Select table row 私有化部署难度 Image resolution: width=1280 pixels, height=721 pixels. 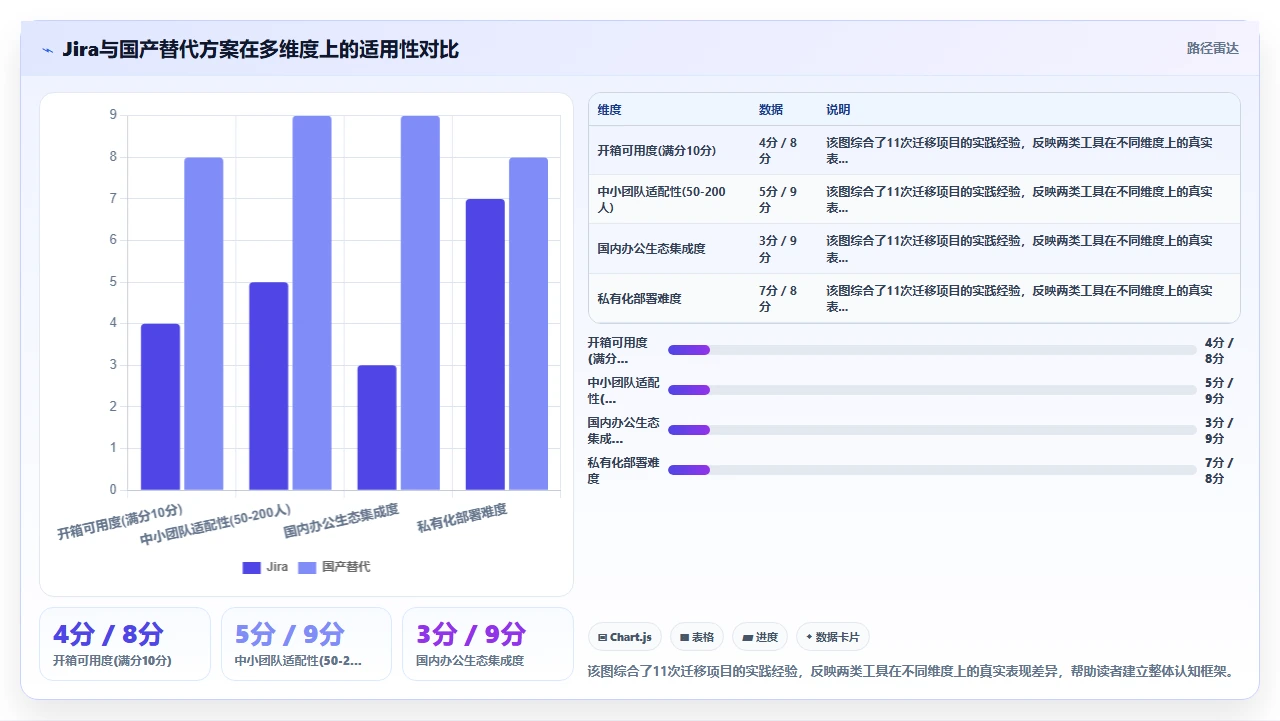pyautogui.click(x=914, y=298)
